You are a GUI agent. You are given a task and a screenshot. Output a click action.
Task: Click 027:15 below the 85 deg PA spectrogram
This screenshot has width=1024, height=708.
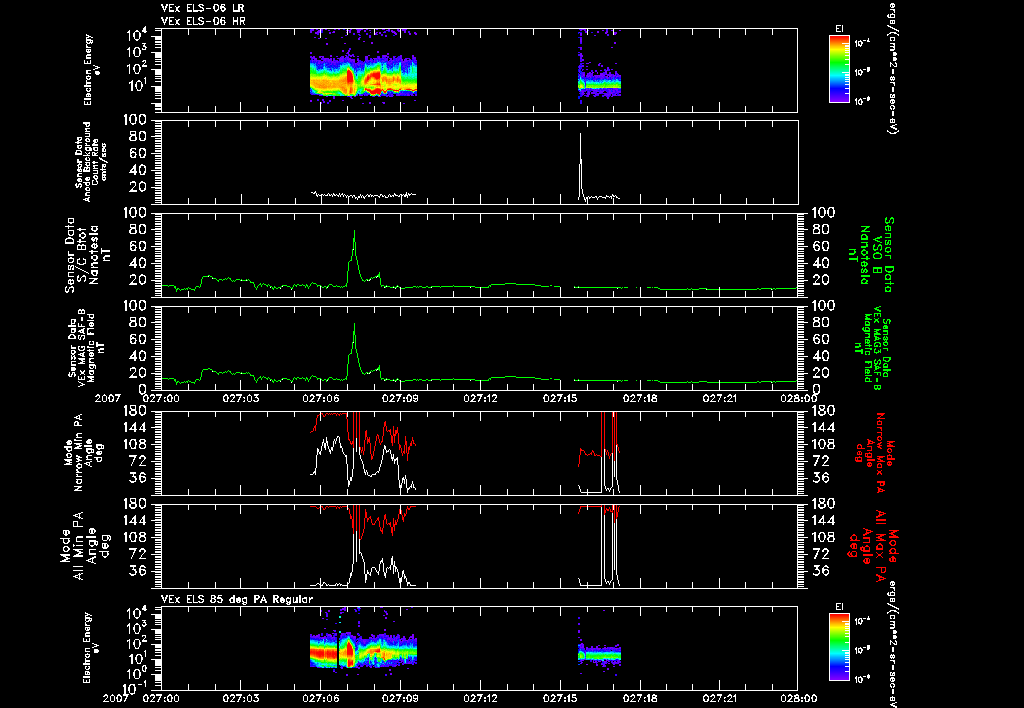tap(560, 698)
